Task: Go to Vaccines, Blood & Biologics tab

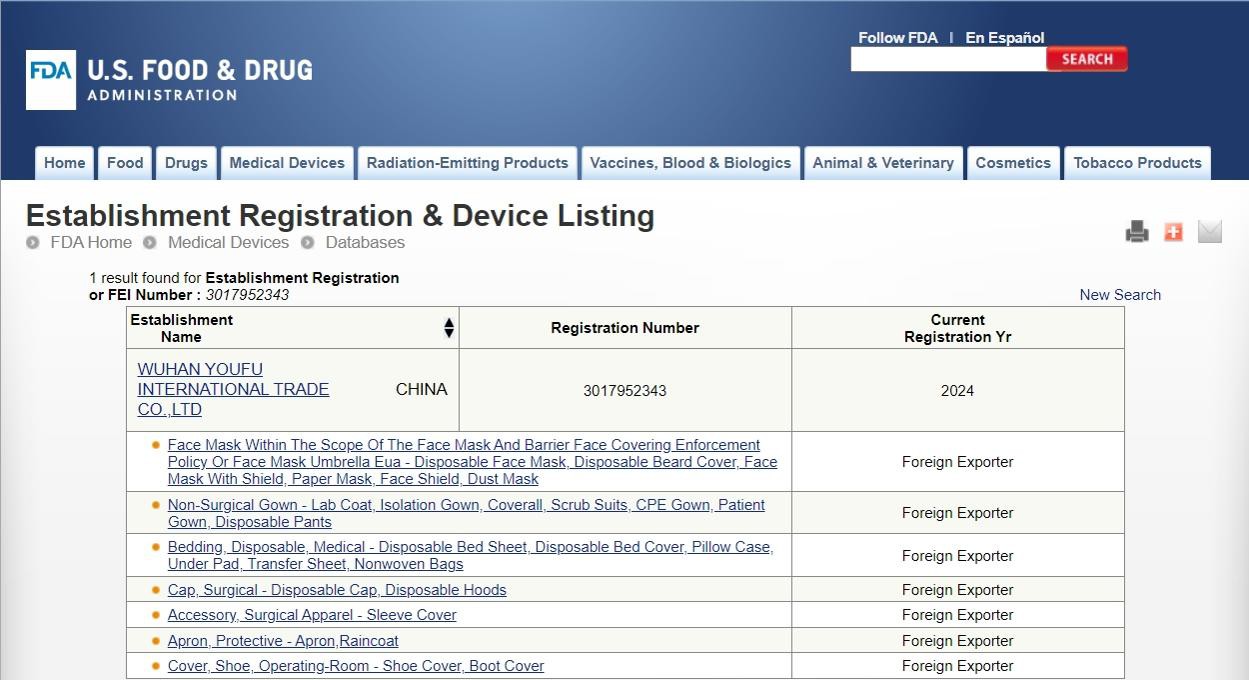Action: pos(690,163)
